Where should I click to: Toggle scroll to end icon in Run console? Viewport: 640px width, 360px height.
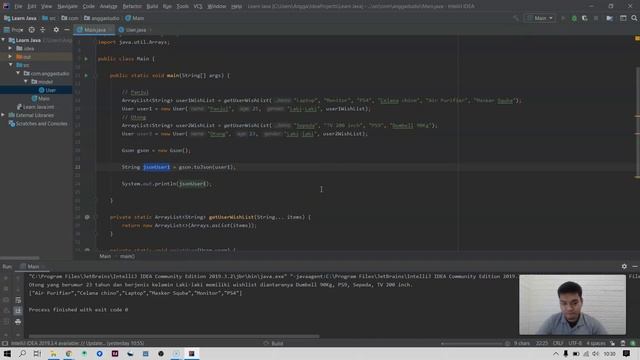click(18, 311)
